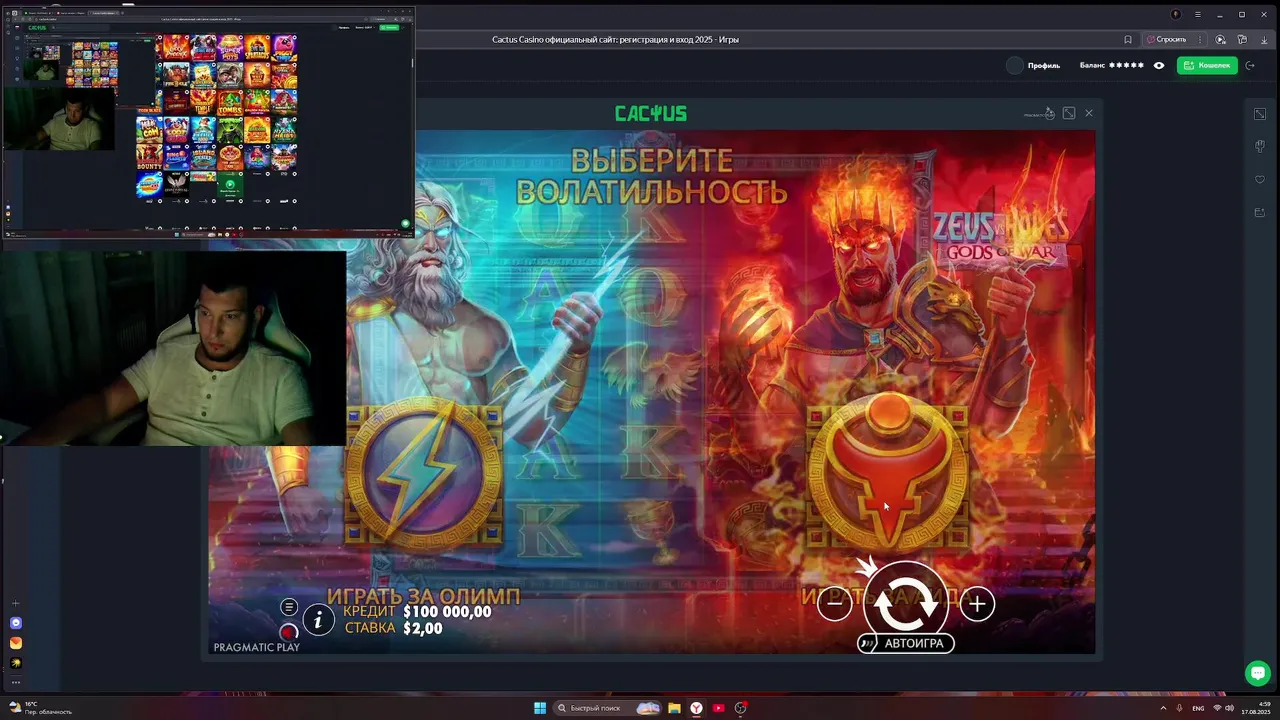Open the green live chat bubble
This screenshot has width=1280, height=720.
coord(1258,673)
